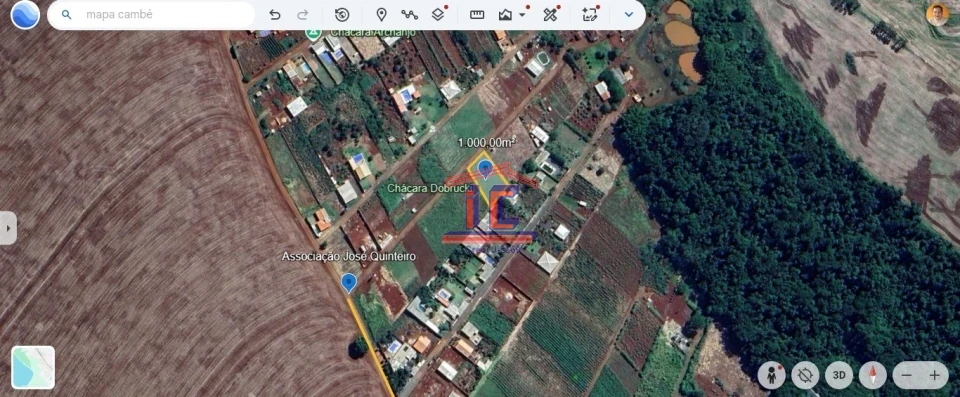Zoom out with minus button
The image size is (960, 397).
point(907,376)
